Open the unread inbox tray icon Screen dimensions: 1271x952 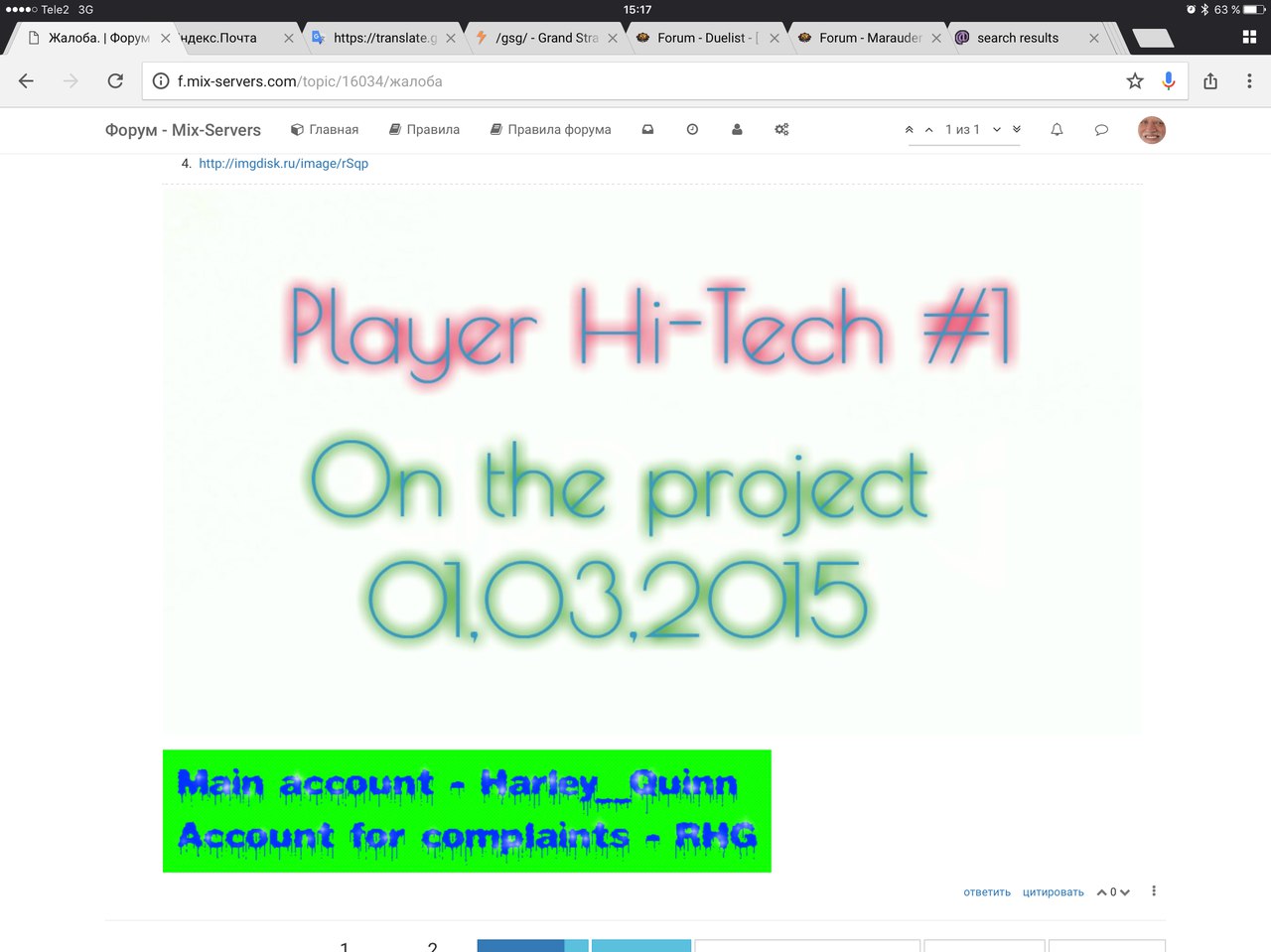click(x=647, y=130)
